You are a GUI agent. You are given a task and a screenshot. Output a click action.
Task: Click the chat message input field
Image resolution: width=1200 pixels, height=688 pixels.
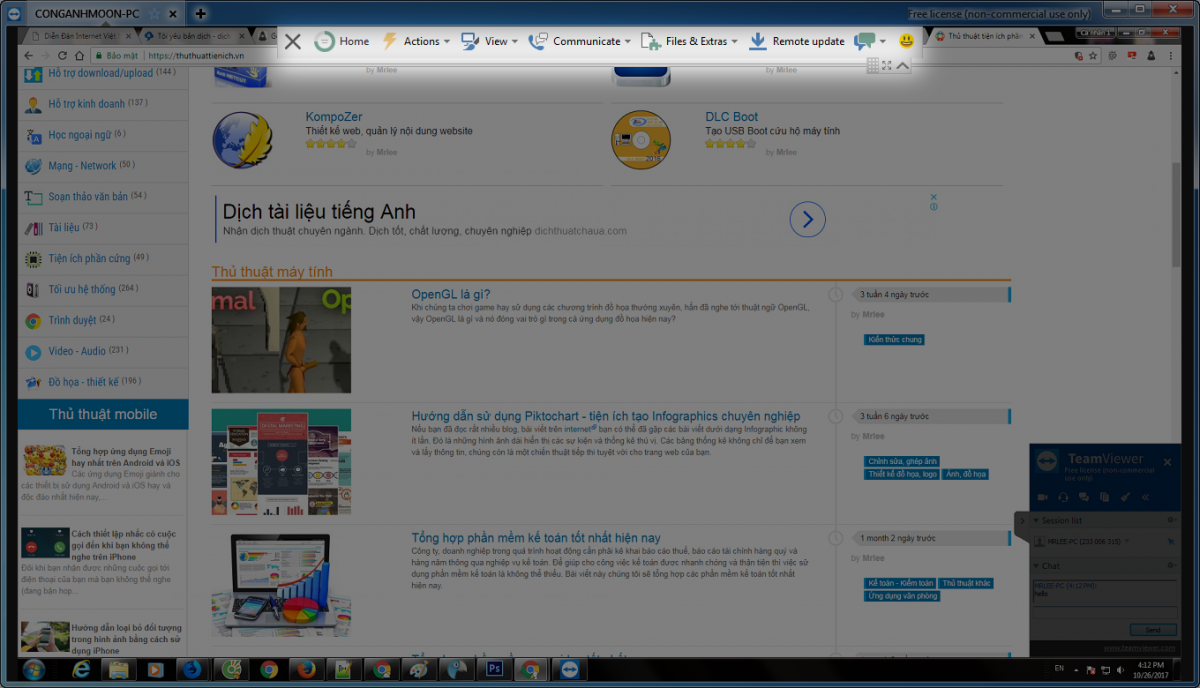[x=1104, y=612]
